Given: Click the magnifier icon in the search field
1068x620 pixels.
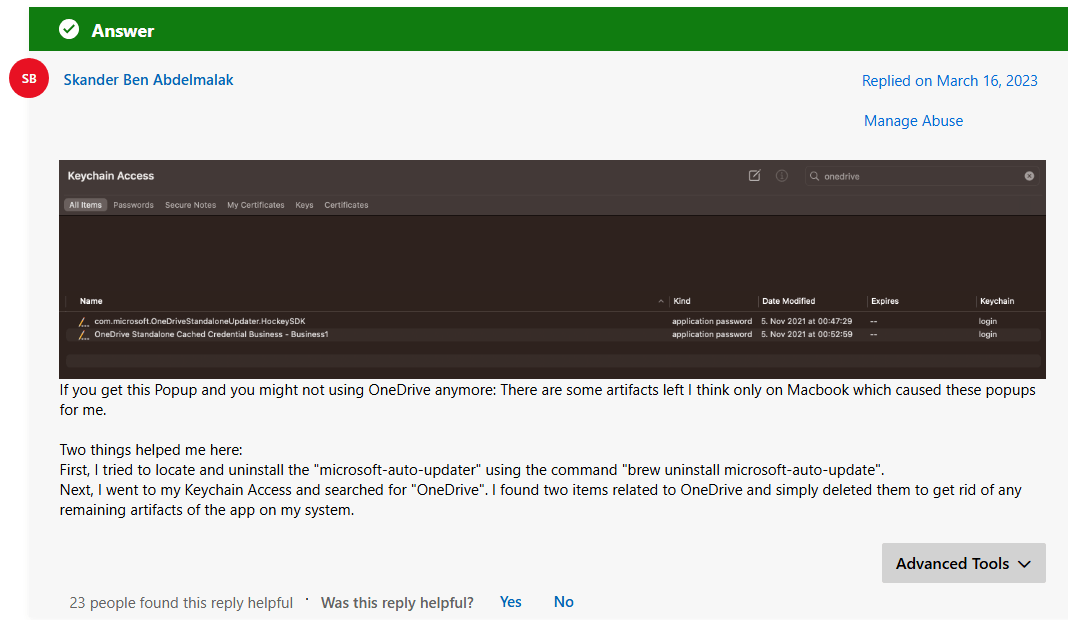Looking at the screenshot, I should 816,175.
